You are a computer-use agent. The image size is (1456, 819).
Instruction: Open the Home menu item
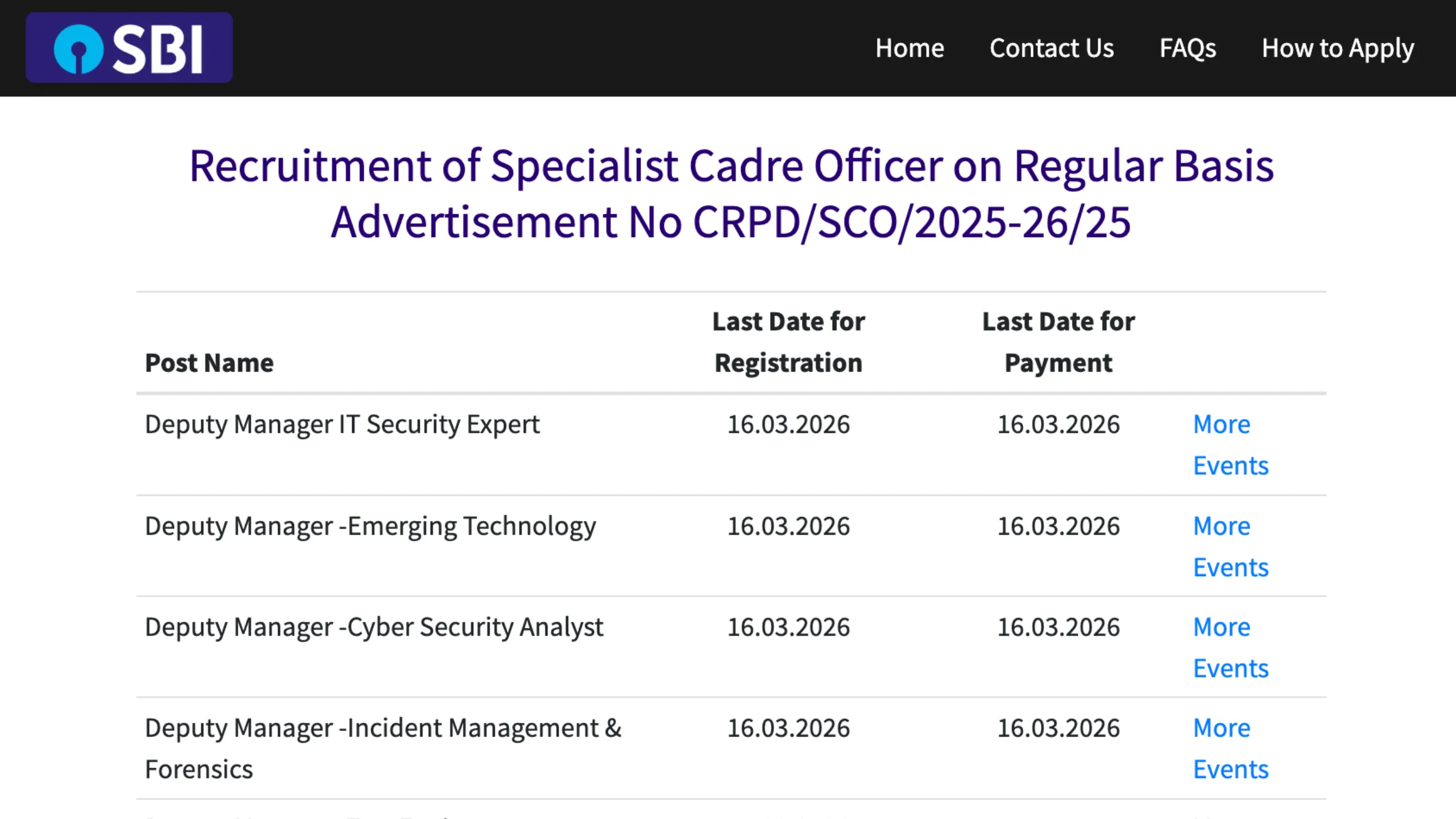909,48
